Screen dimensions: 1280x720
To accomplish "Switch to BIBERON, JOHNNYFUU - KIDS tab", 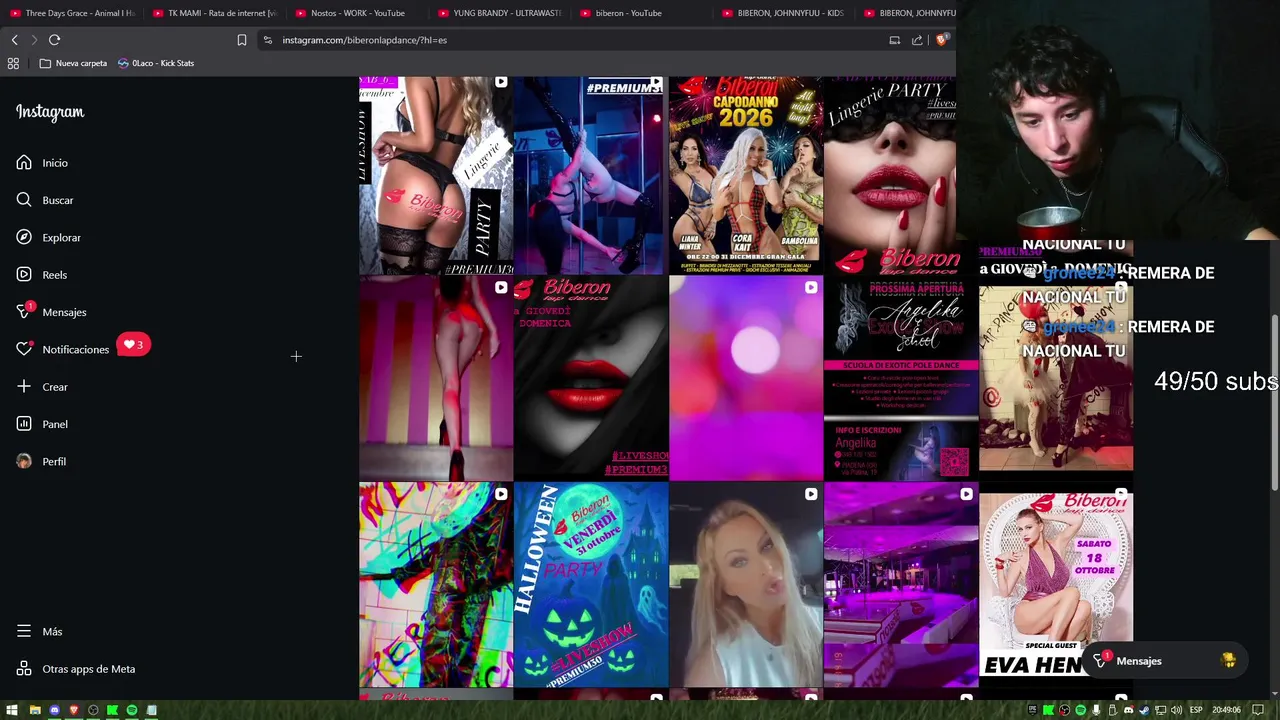I will (785, 13).
